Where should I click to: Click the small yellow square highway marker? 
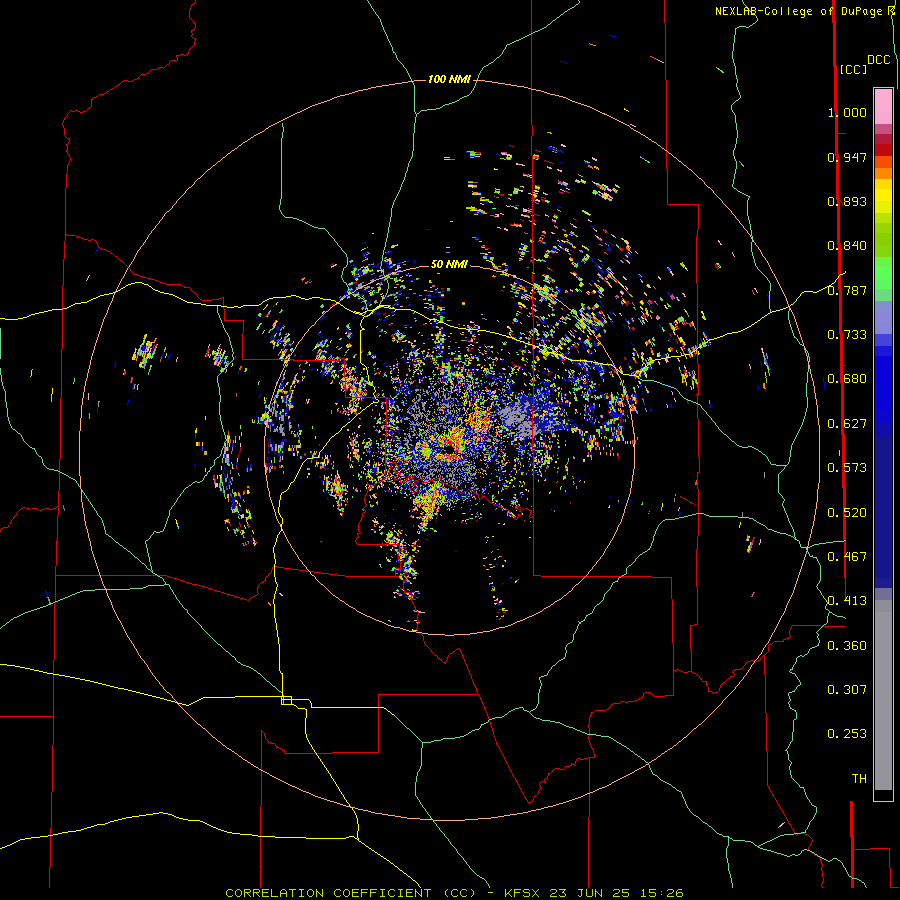pyautogui.click(x=286, y=700)
